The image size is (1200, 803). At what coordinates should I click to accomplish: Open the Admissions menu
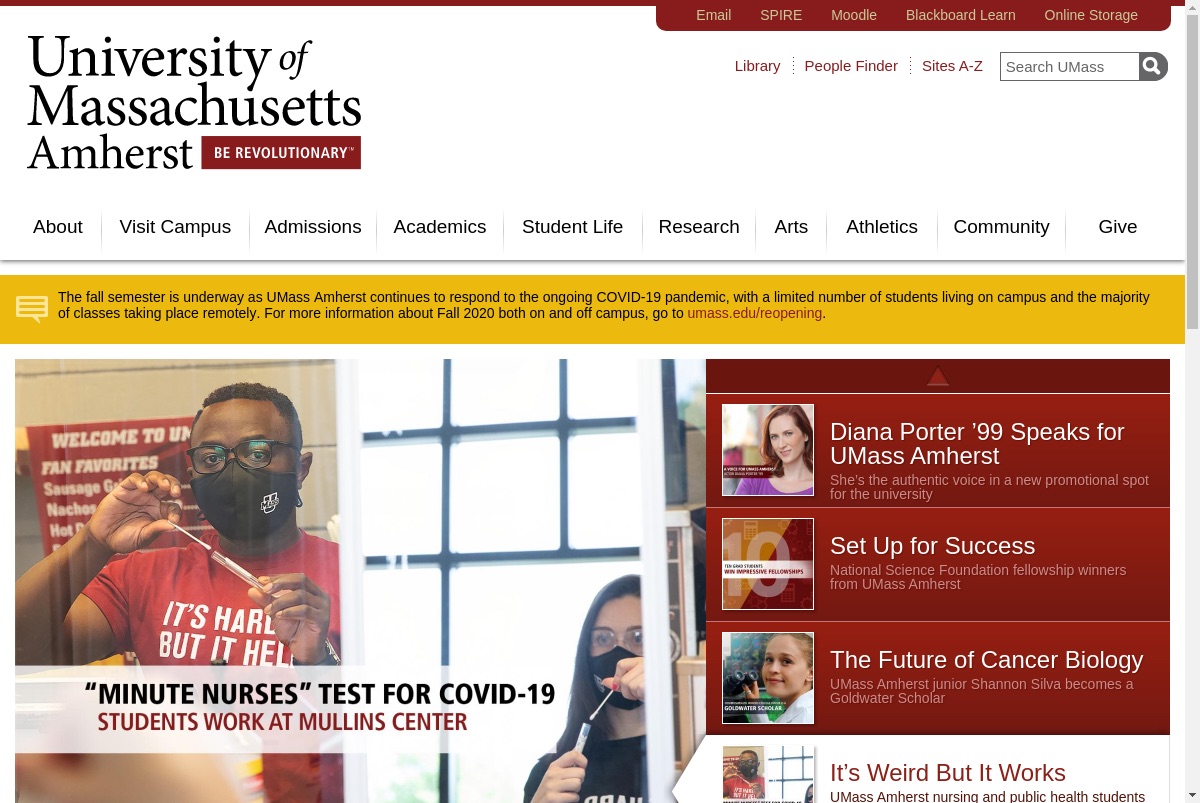pos(313,227)
